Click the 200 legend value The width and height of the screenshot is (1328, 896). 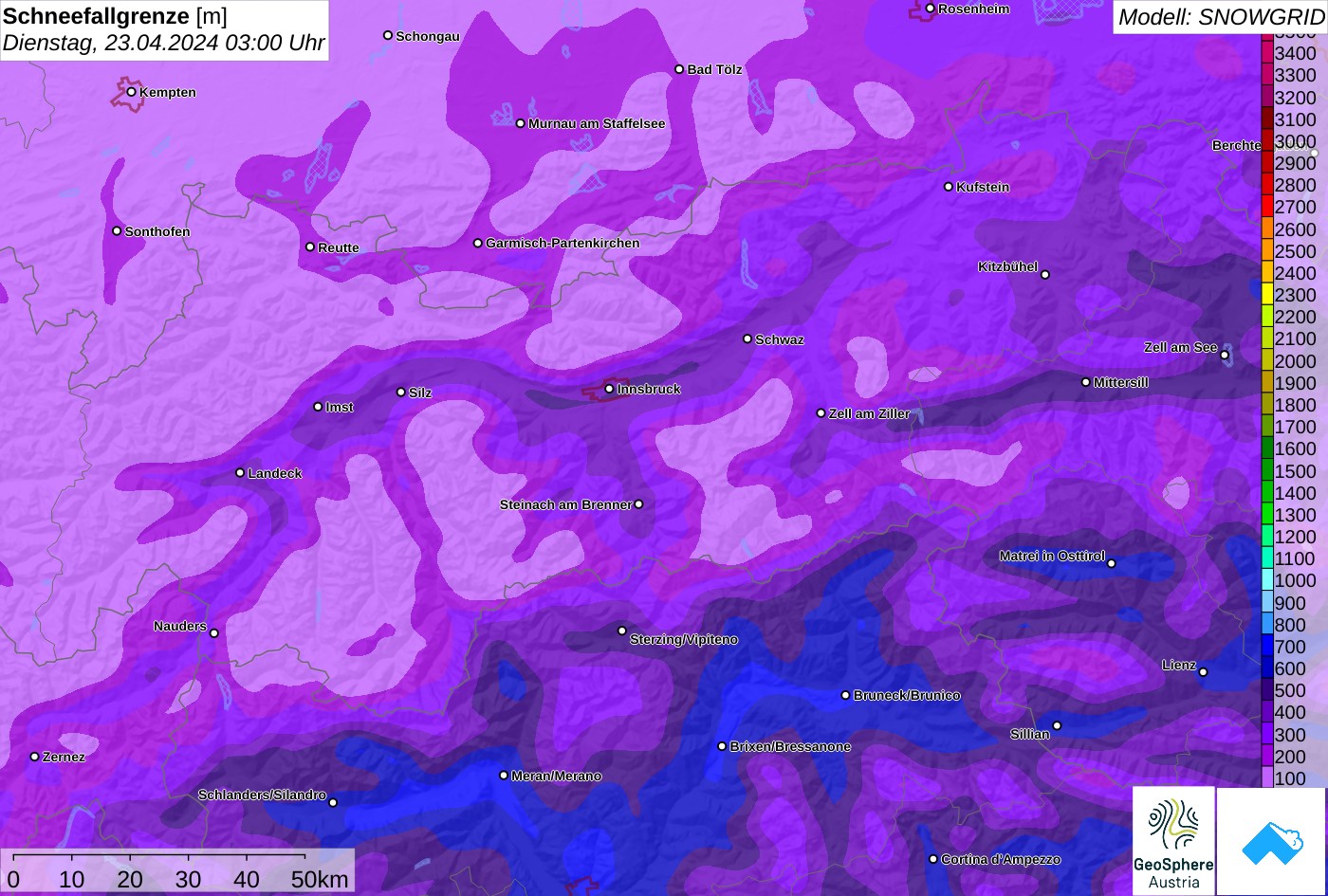click(1290, 756)
